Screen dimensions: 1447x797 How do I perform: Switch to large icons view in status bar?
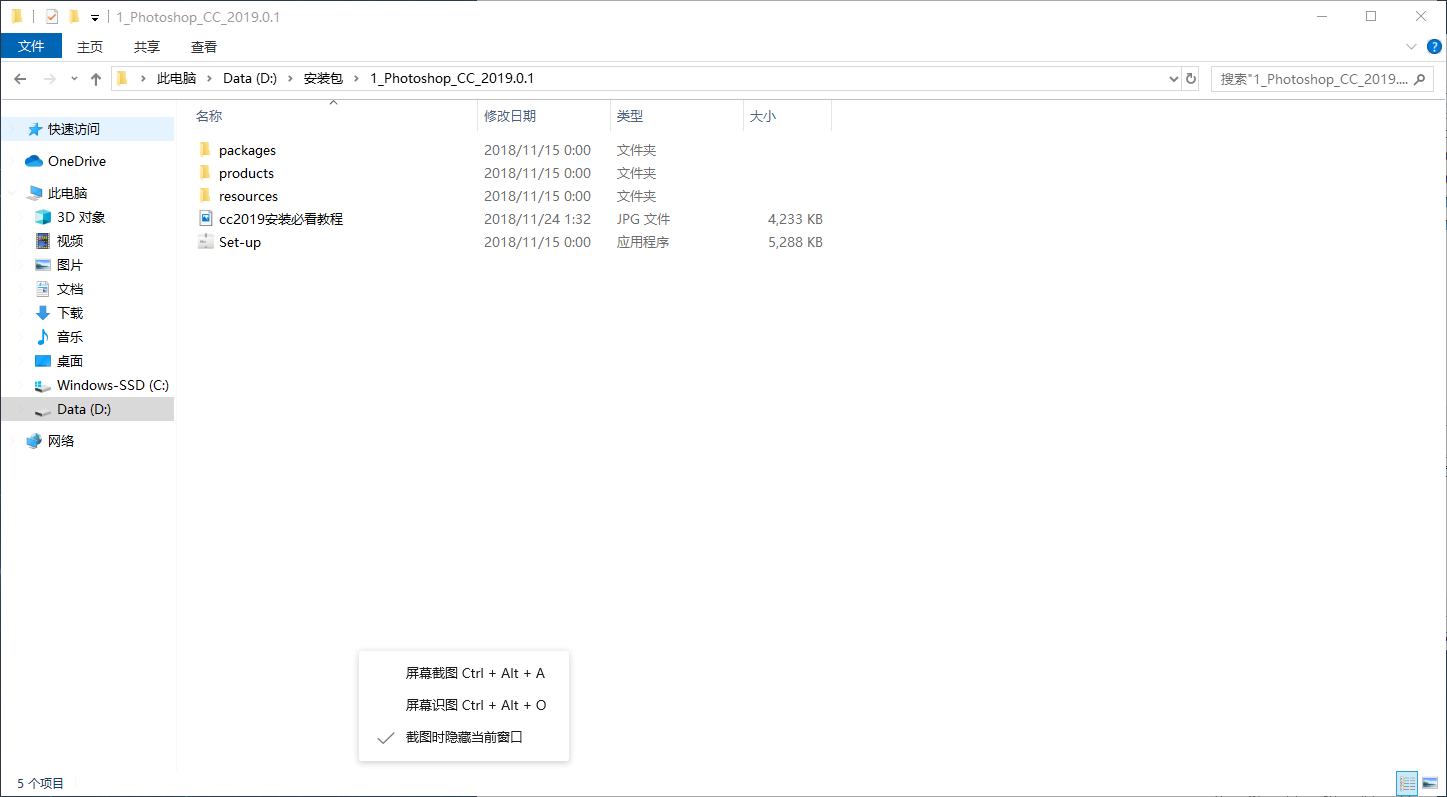pyautogui.click(x=1429, y=783)
